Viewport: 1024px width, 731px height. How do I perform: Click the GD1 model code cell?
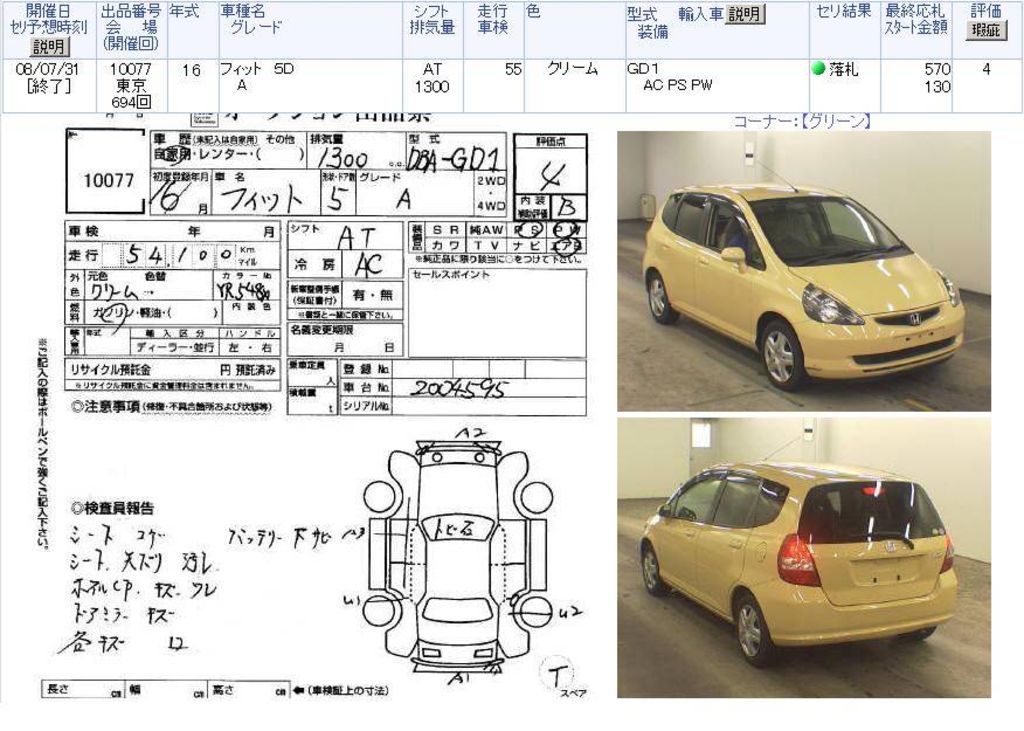pyautogui.click(x=642, y=69)
